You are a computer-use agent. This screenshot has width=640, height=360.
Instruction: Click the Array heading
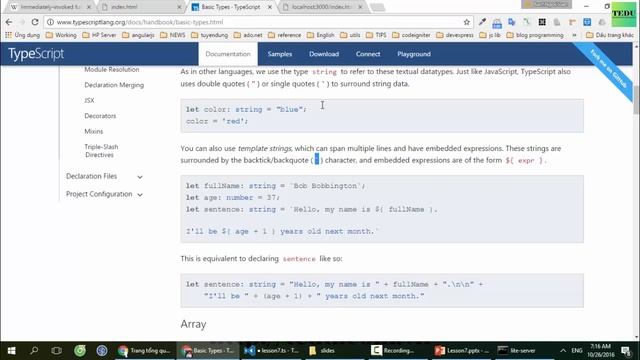(x=193, y=324)
